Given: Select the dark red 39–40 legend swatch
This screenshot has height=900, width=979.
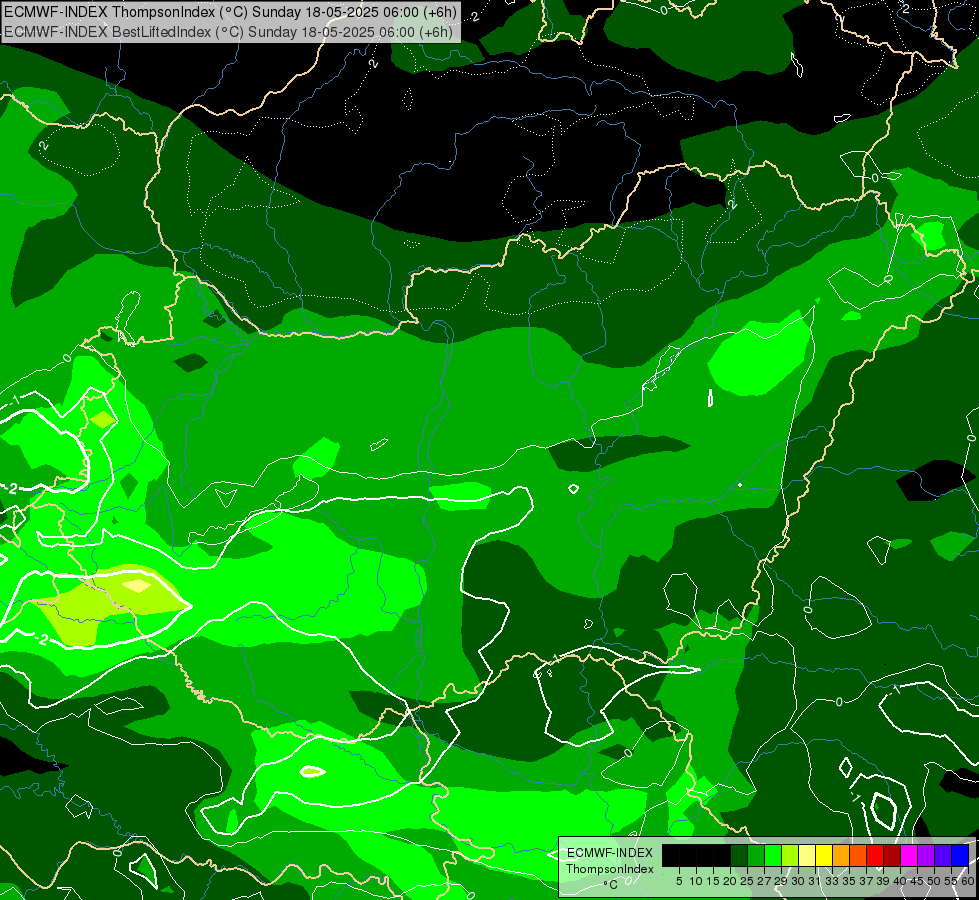Looking at the screenshot, I should (892, 855).
